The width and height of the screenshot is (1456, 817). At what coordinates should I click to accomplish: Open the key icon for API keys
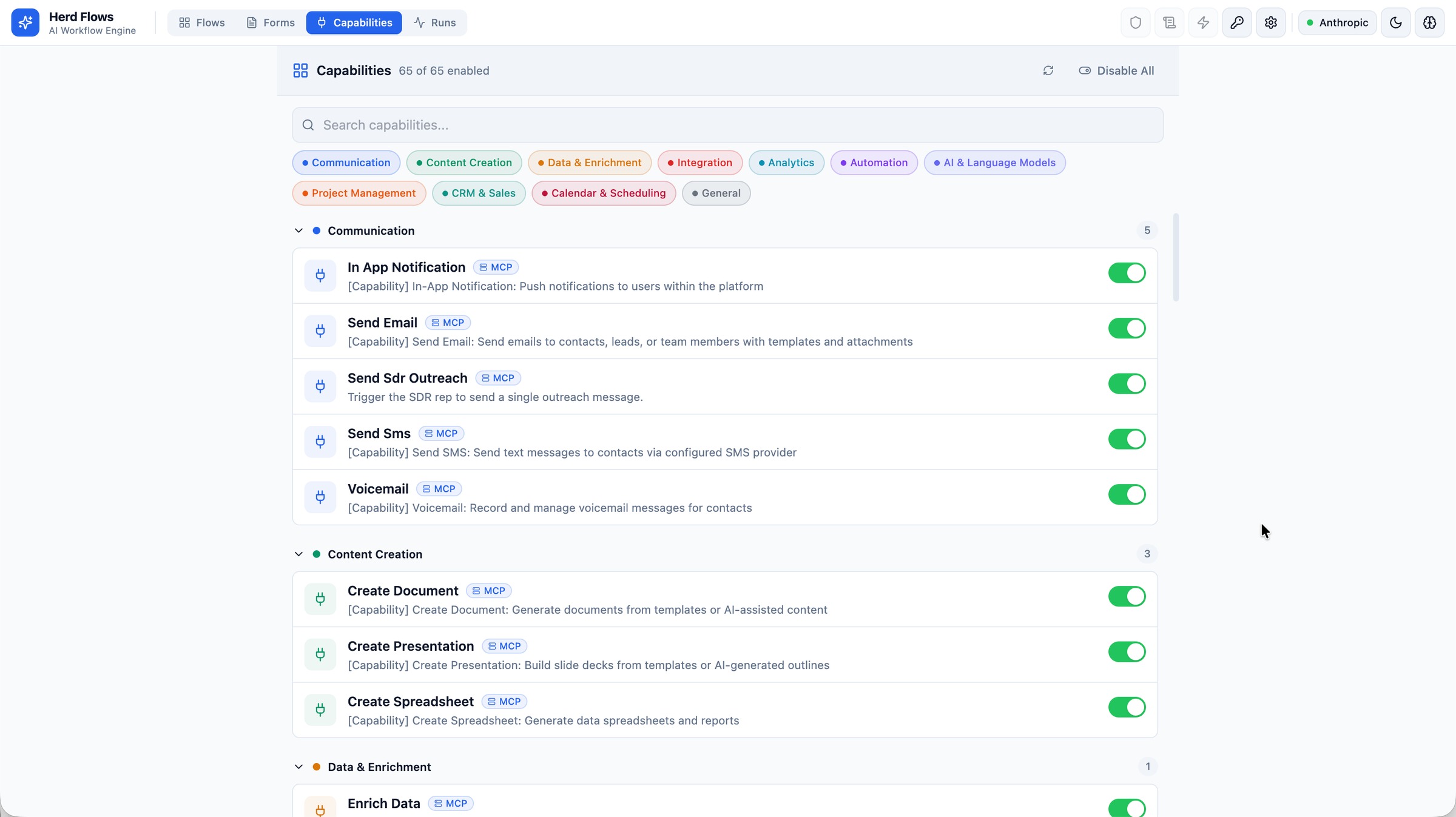1237,22
